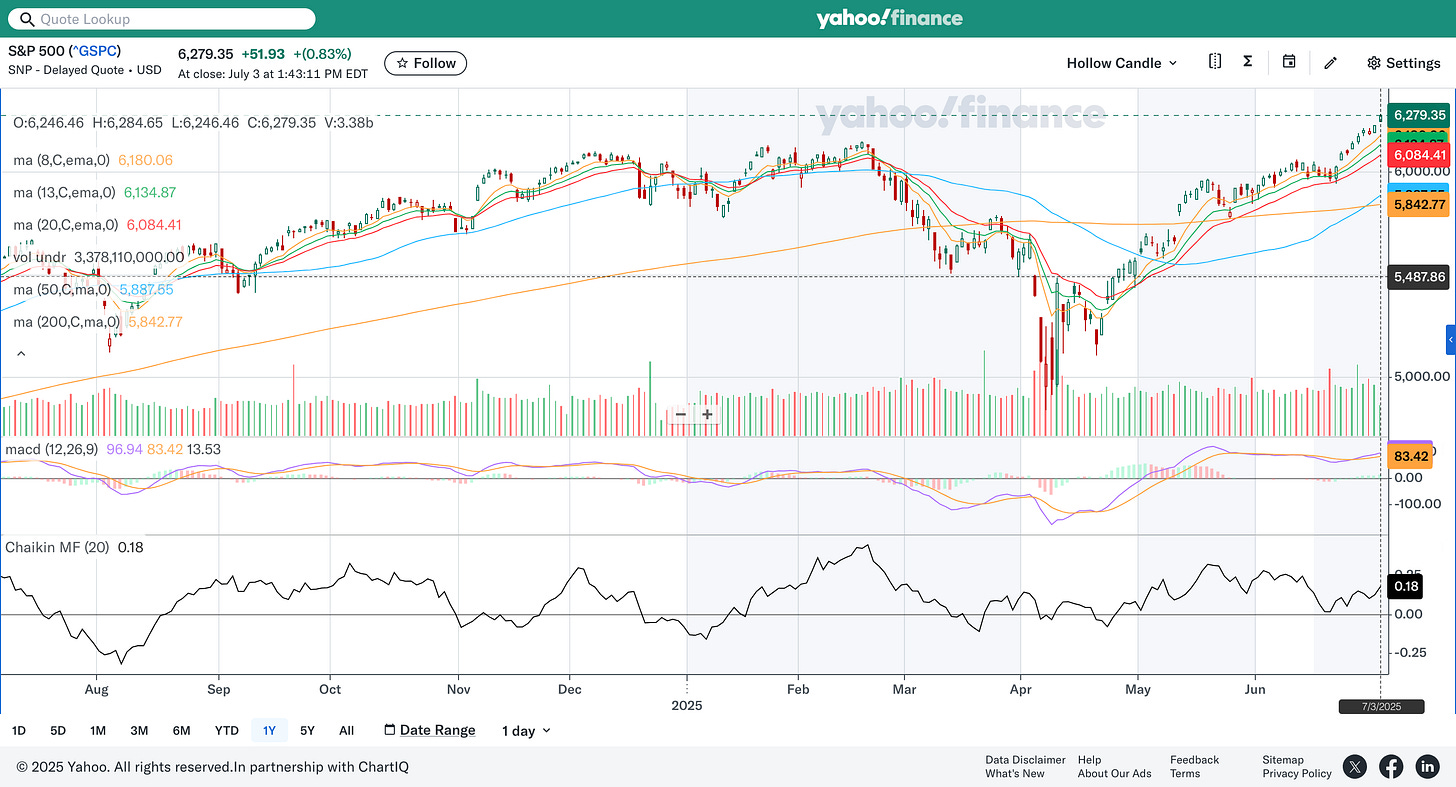
Task: Zoom in chart with plus button
Action: click(x=707, y=414)
